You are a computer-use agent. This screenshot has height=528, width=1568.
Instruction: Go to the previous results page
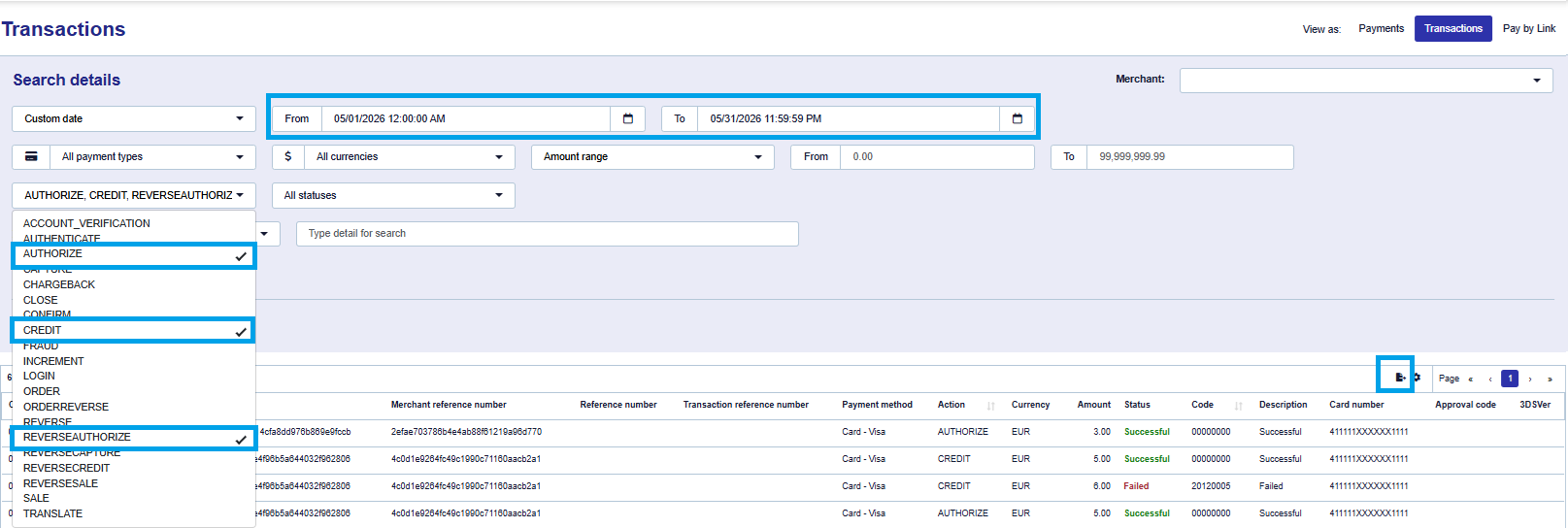tap(1490, 379)
